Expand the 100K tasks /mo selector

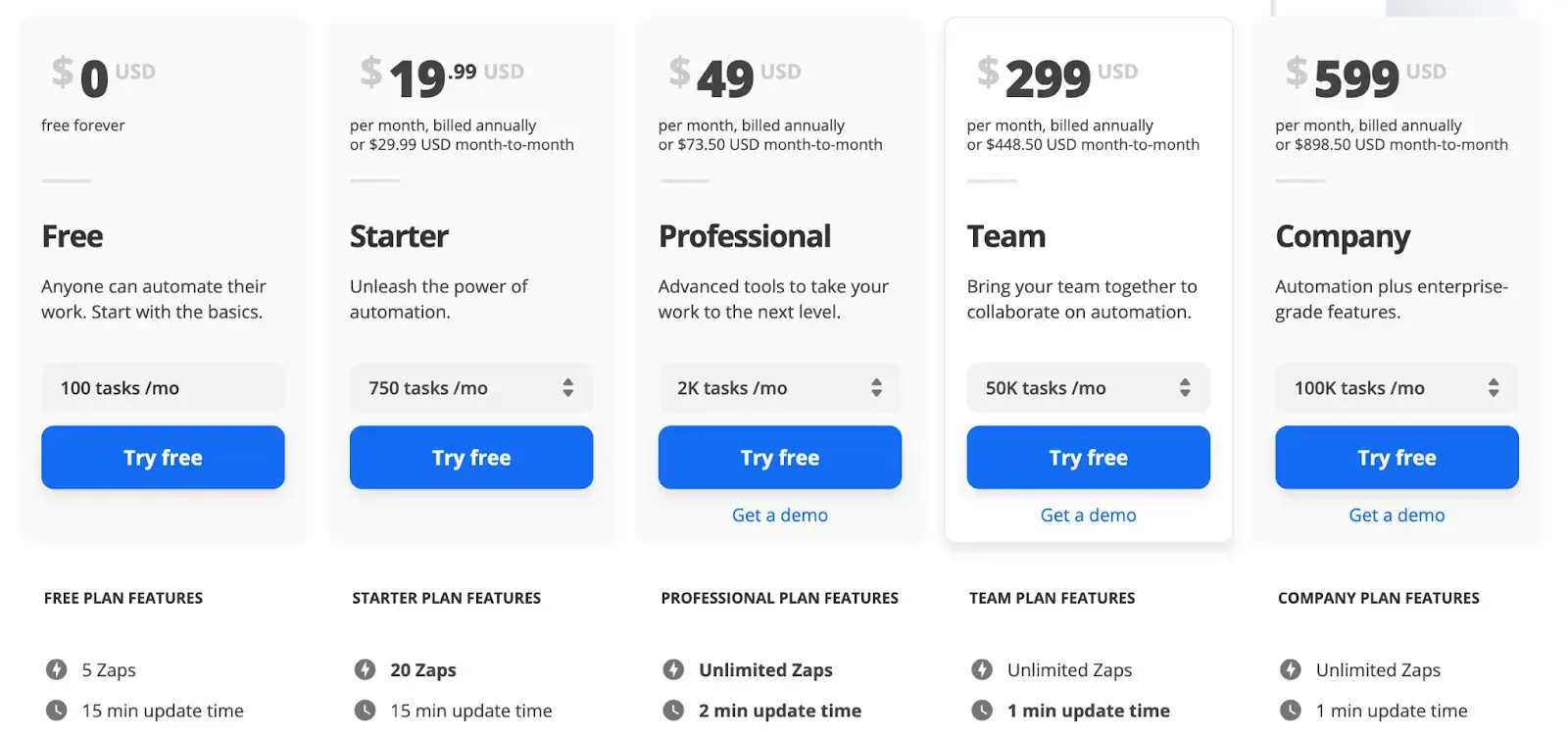(x=1396, y=388)
